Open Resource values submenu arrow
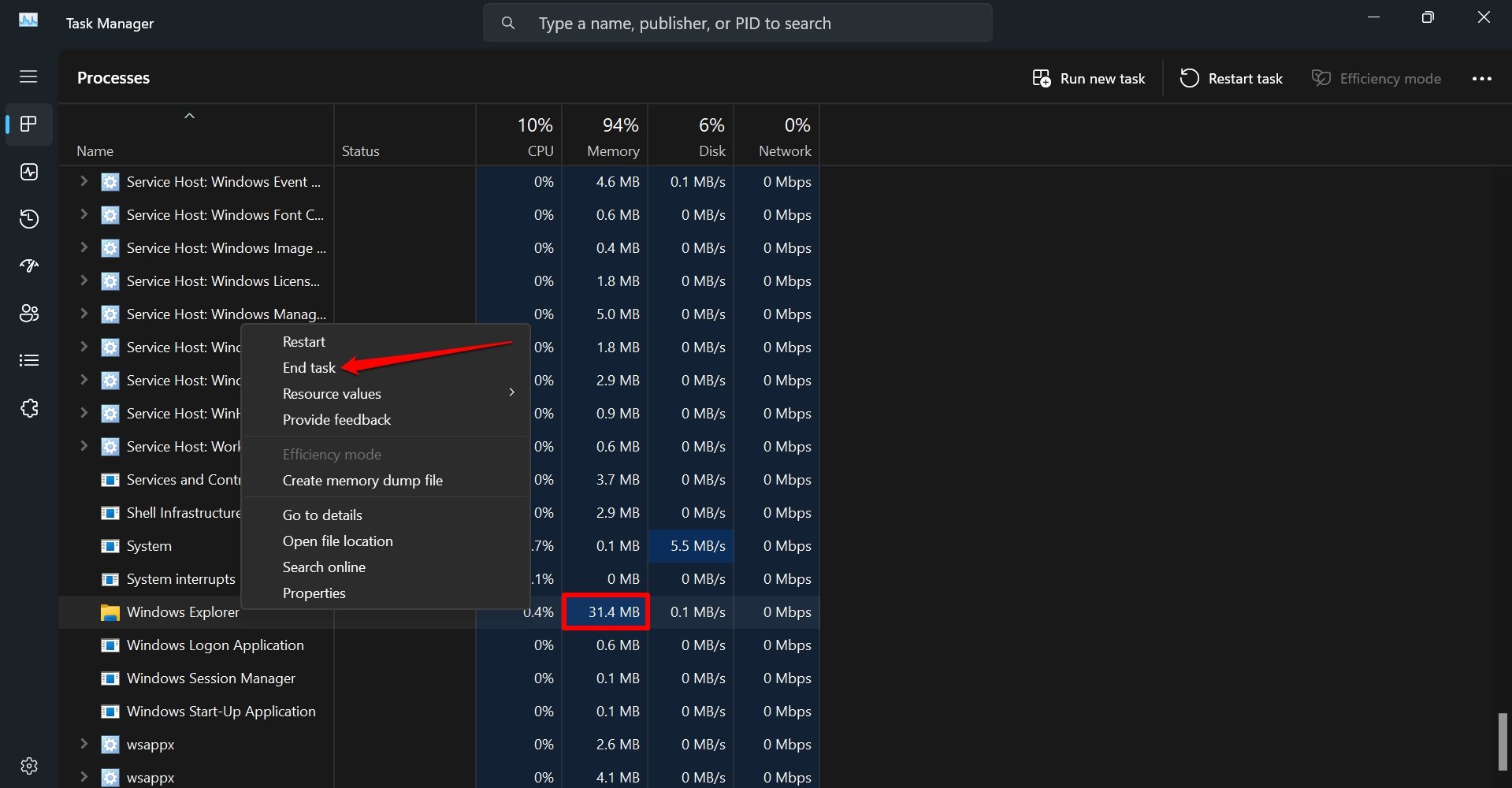Screen dimensions: 1512x788 coord(511,392)
